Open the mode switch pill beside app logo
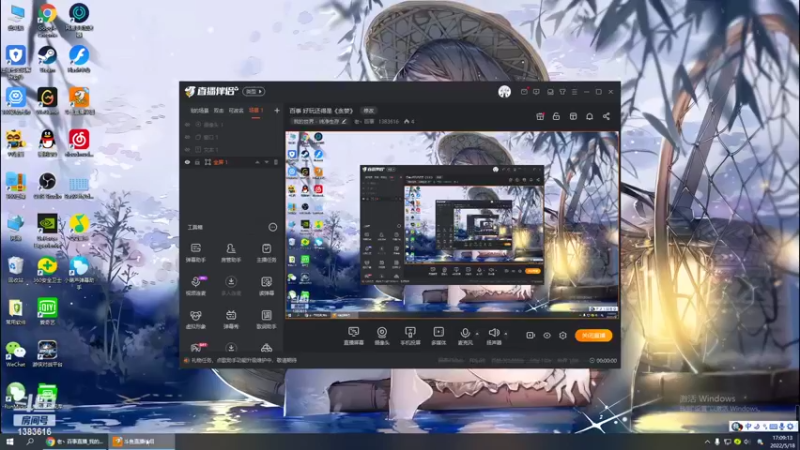800x450 pixels. point(254,91)
